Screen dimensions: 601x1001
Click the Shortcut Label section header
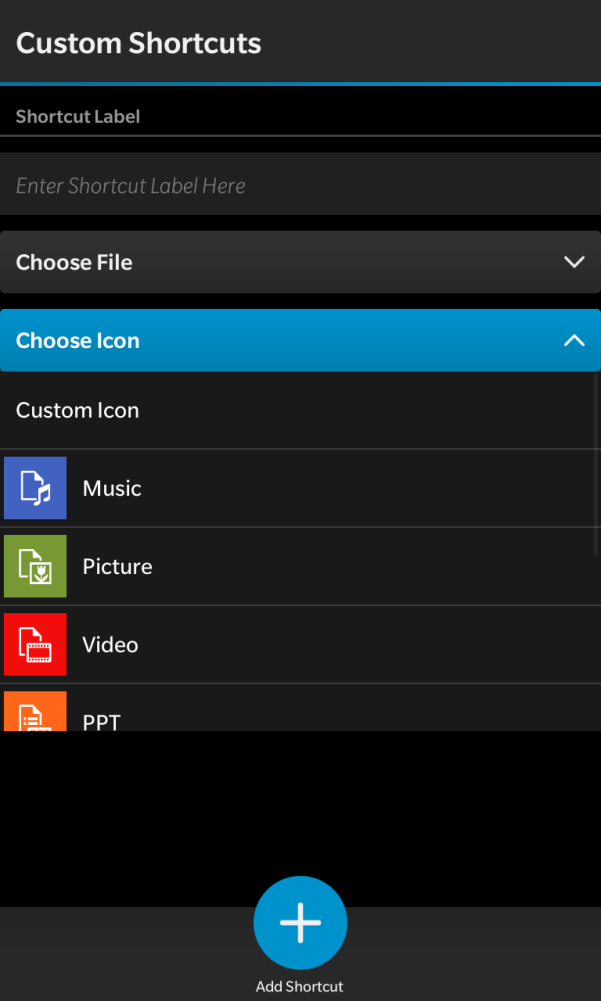point(78,117)
